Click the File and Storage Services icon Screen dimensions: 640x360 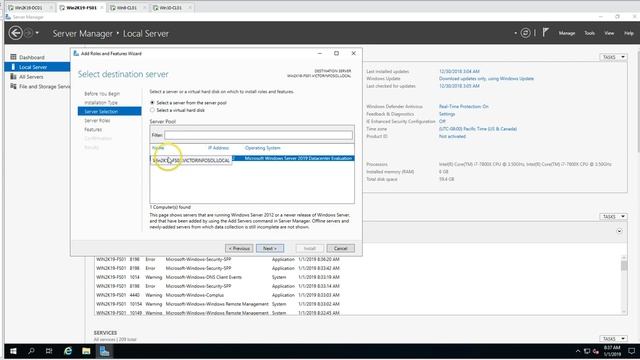click(x=13, y=86)
